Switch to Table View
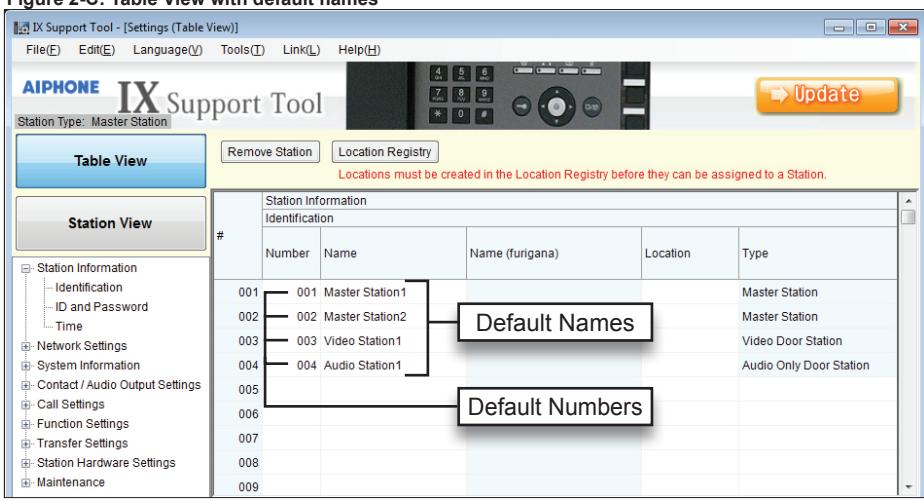Screen dimensions: 924x502 (x=111, y=161)
